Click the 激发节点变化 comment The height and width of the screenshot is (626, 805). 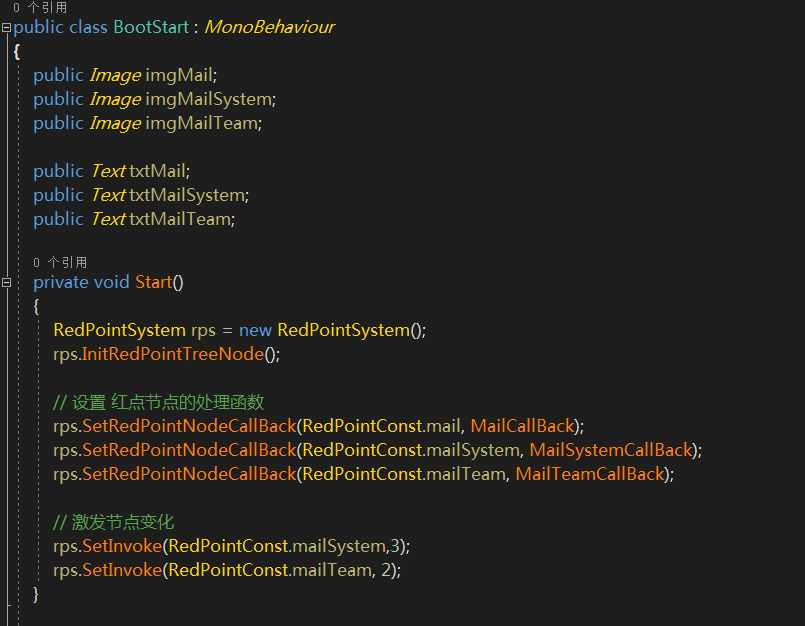coord(113,522)
